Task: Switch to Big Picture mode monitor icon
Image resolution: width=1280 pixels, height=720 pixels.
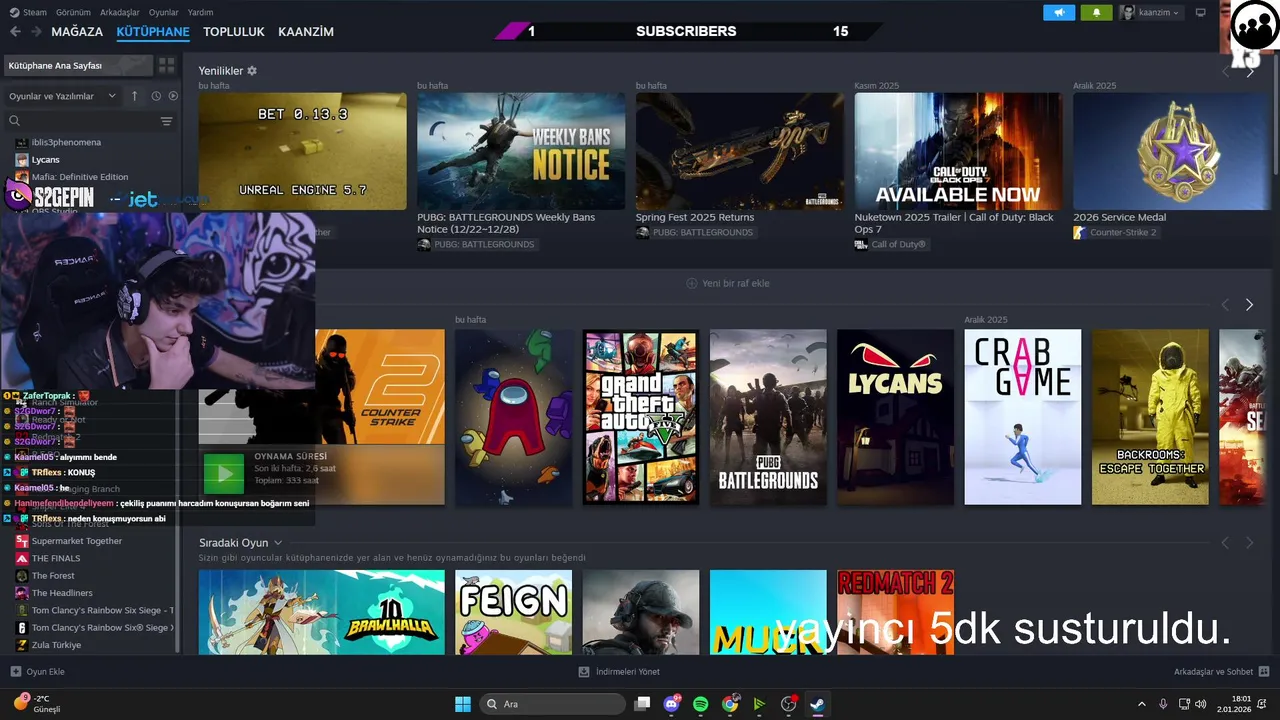Action: (x=1200, y=12)
